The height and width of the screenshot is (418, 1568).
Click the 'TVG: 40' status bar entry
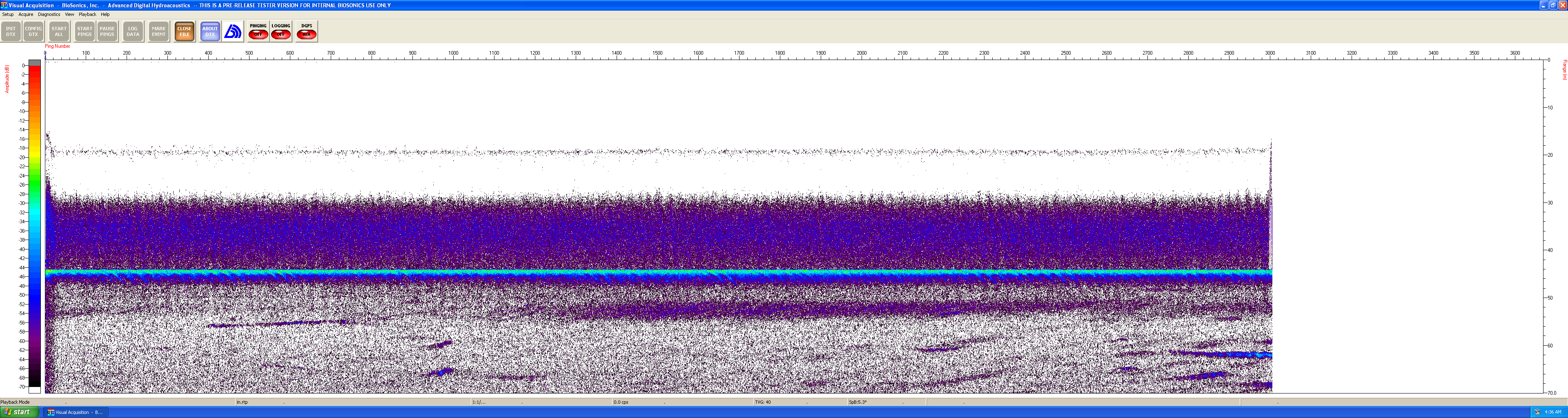click(x=763, y=402)
